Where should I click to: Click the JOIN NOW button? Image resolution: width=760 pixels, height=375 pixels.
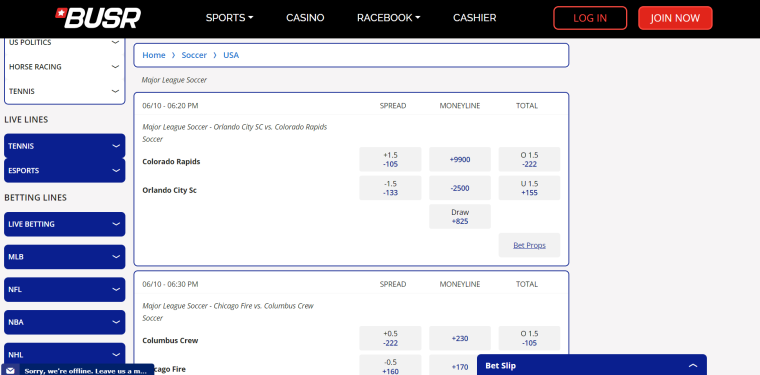(675, 18)
